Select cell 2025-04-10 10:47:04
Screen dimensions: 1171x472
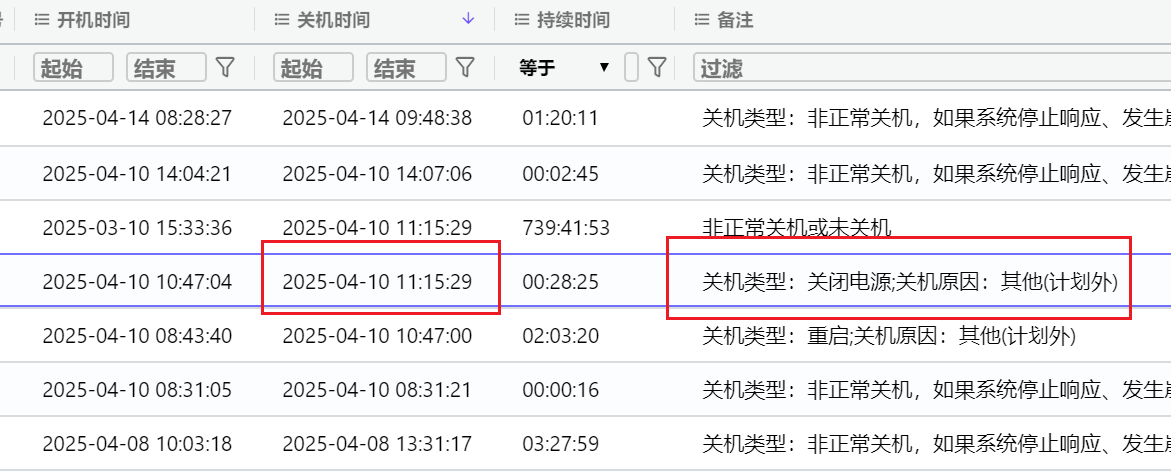pos(137,282)
